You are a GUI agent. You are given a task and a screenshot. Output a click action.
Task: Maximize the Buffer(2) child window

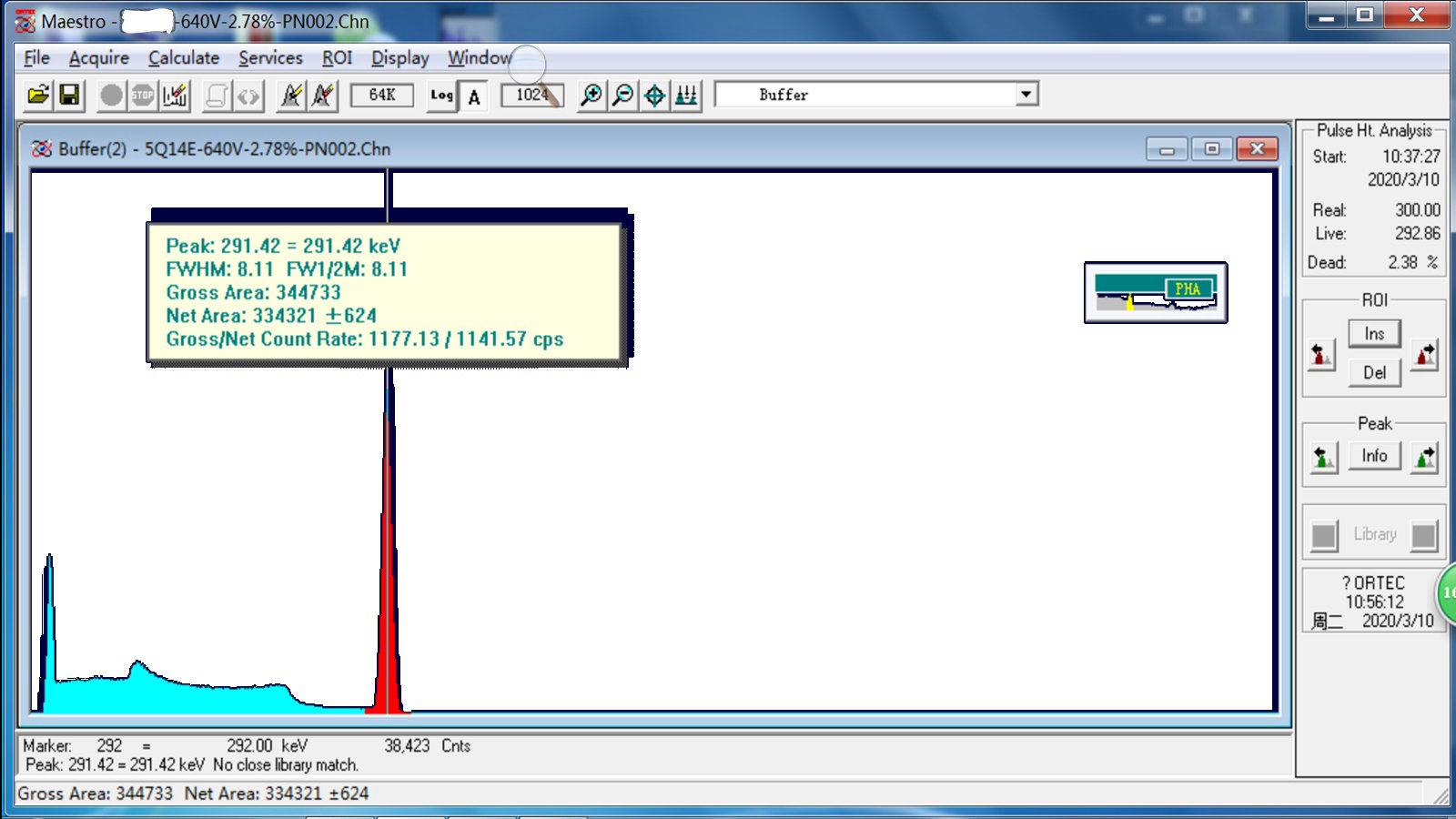(1212, 149)
